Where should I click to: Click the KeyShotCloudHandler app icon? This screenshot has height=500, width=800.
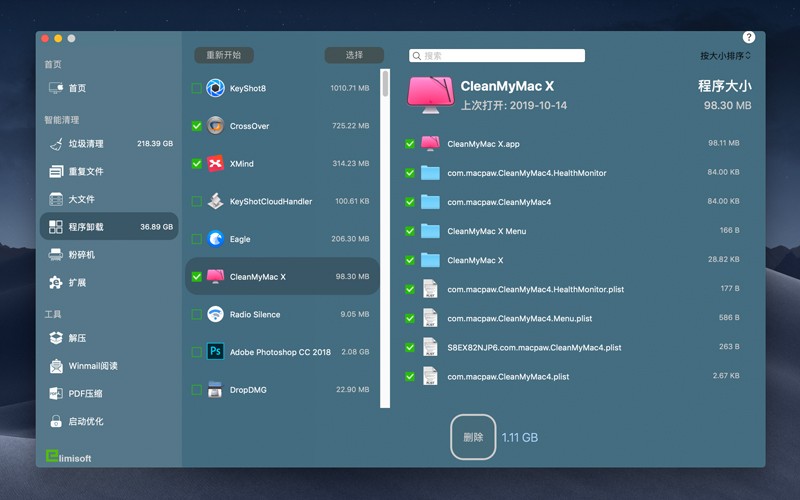pyautogui.click(x=215, y=201)
